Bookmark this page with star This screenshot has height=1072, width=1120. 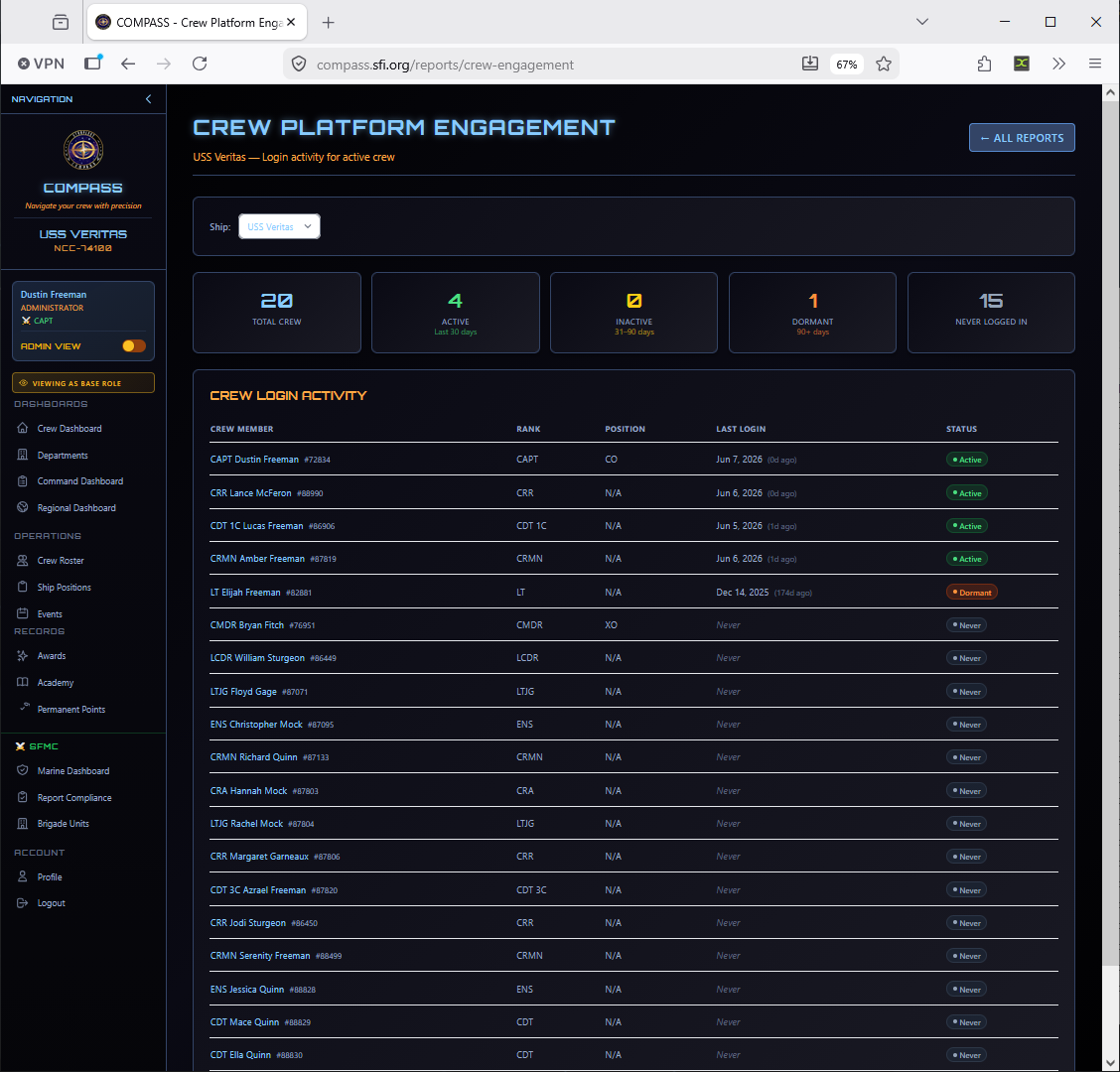tap(884, 65)
